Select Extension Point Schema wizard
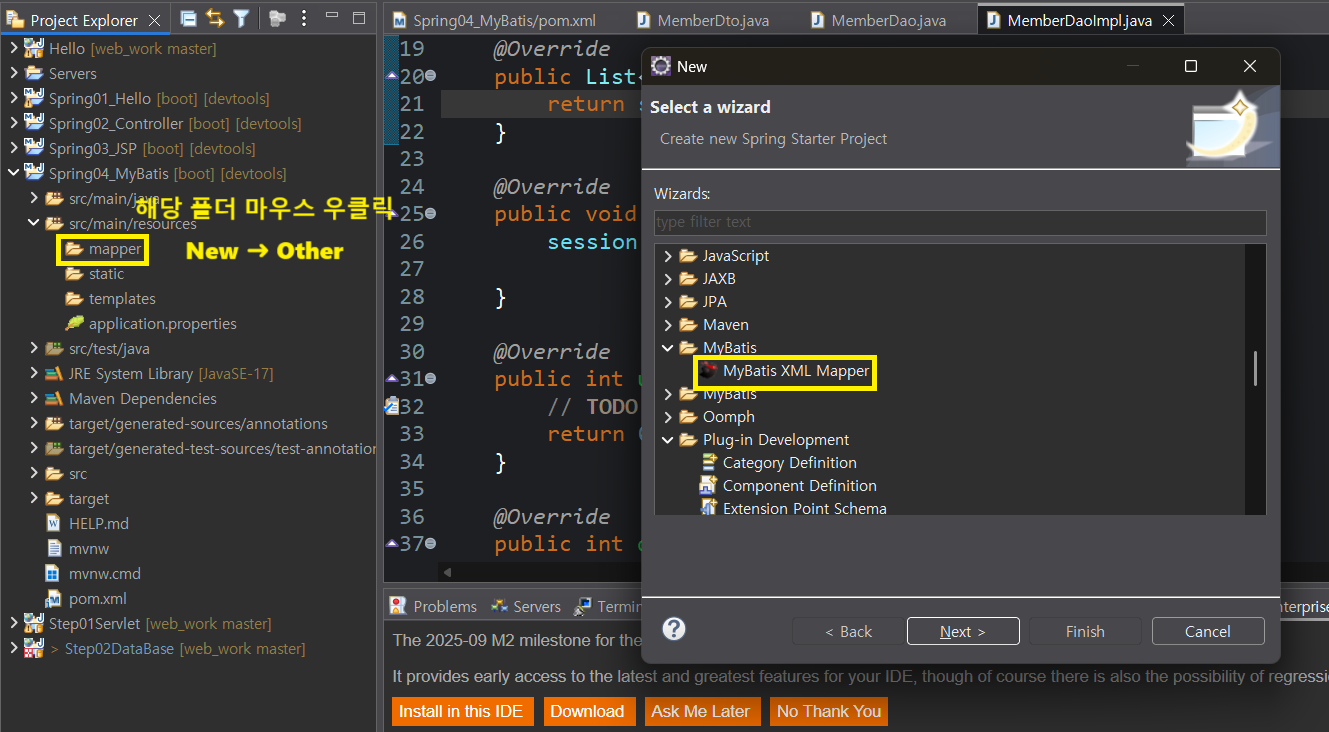The image size is (1329, 732). point(792,508)
